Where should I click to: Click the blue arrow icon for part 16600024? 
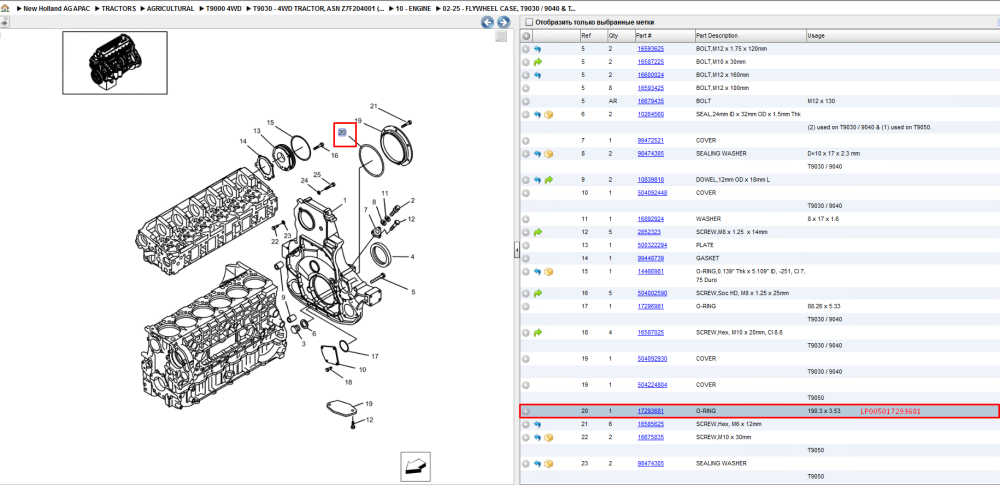(537, 75)
